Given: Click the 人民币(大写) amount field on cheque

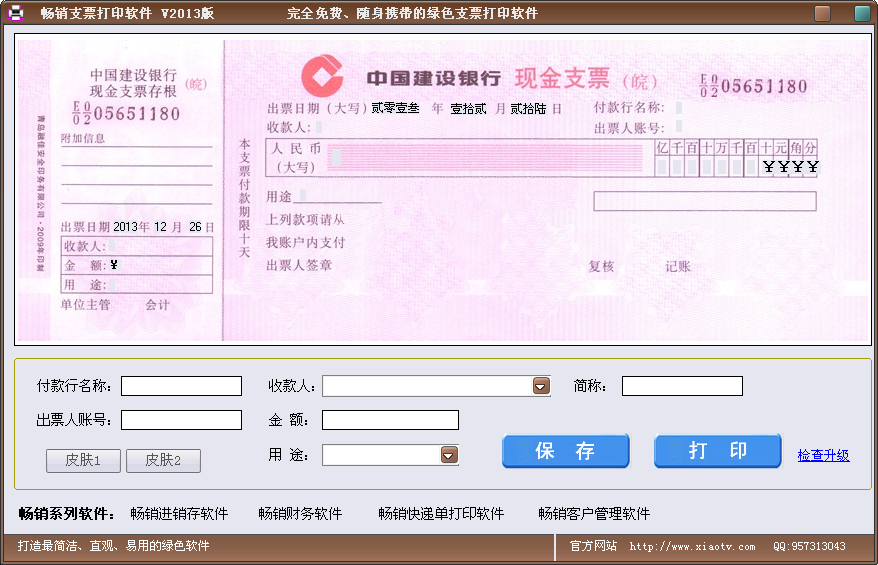Looking at the screenshot, I should [484, 158].
